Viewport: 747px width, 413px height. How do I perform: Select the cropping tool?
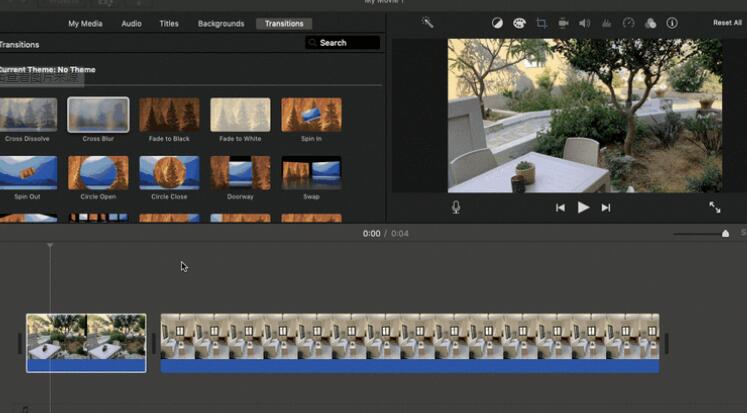coord(541,23)
